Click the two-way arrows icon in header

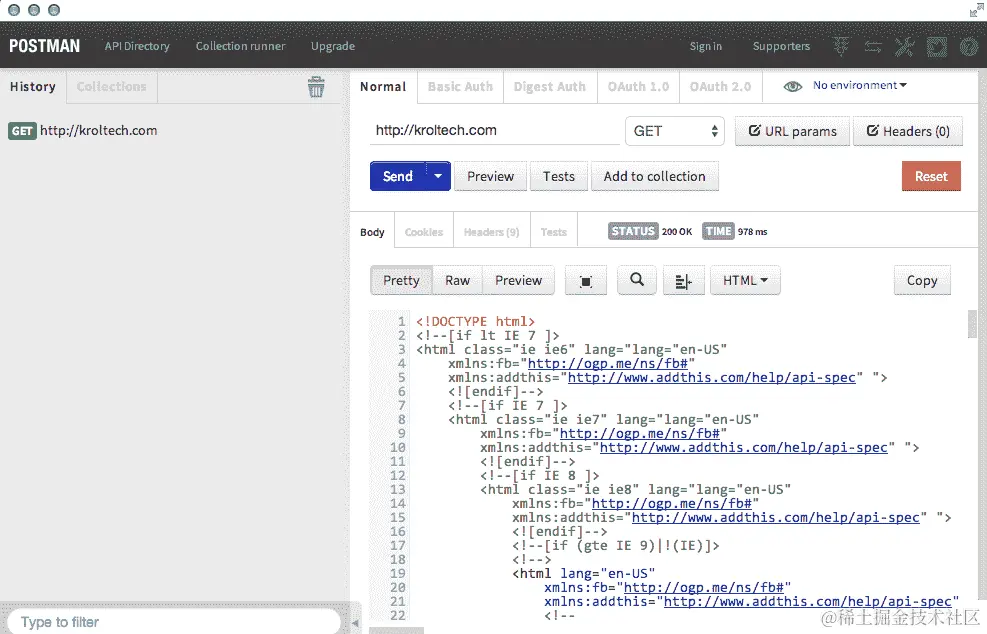coord(873,47)
